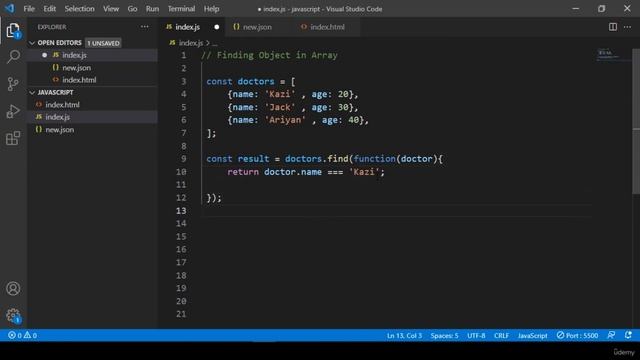Open the feedback icon in status bar
This screenshot has height=360, width=640.
pos(611,335)
